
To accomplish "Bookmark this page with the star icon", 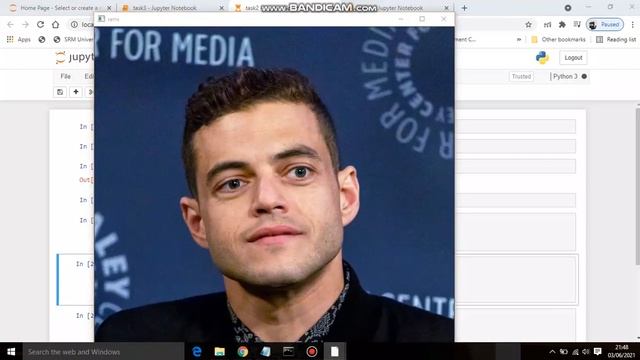I will pos(528,24).
